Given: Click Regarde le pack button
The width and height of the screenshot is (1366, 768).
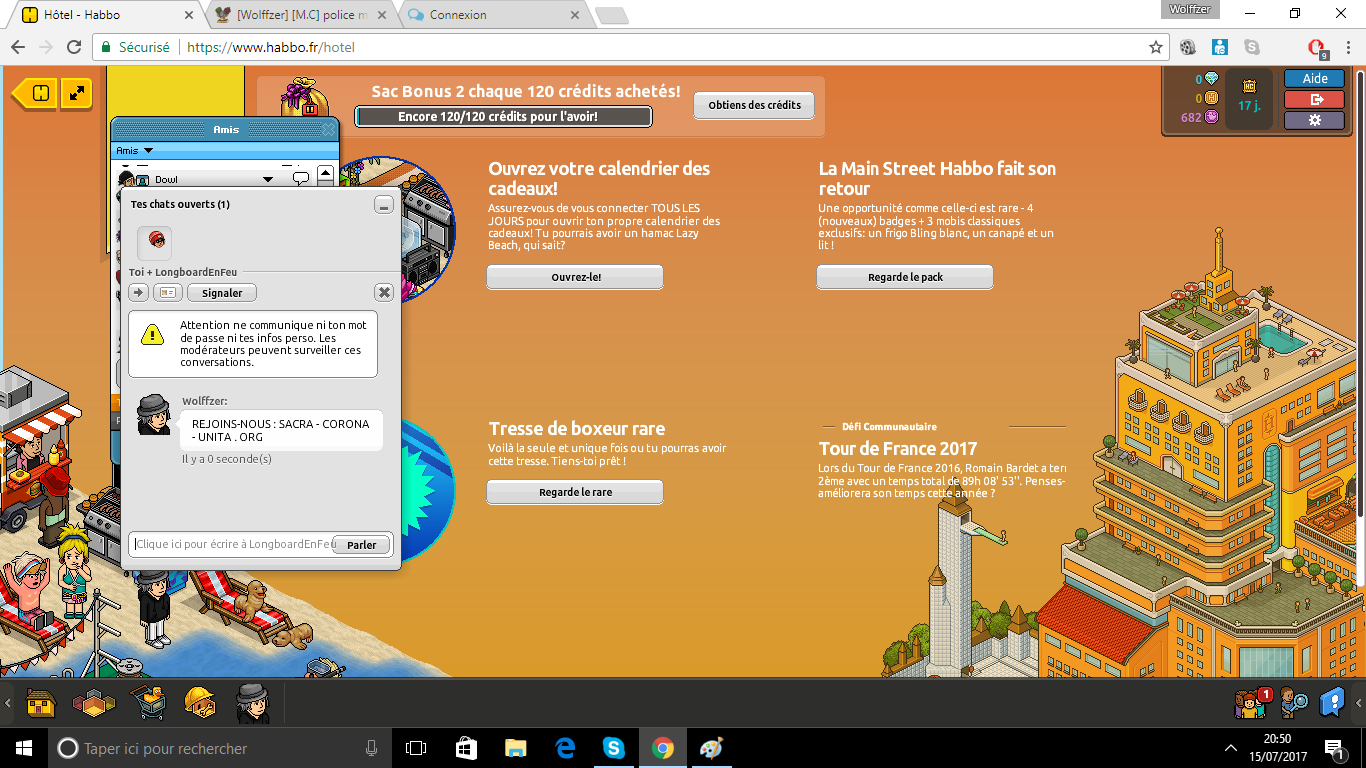Looking at the screenshot, I should [x=905, y=277].
